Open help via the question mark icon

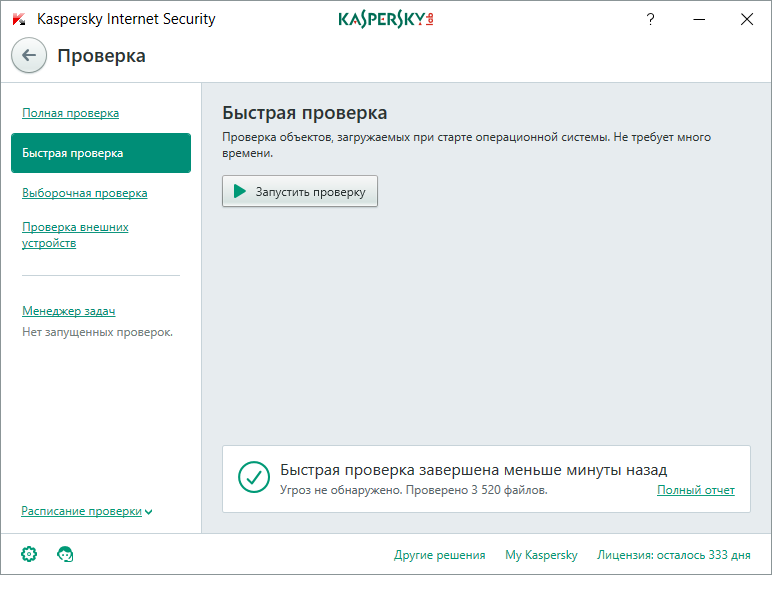(x=651, y=19)
